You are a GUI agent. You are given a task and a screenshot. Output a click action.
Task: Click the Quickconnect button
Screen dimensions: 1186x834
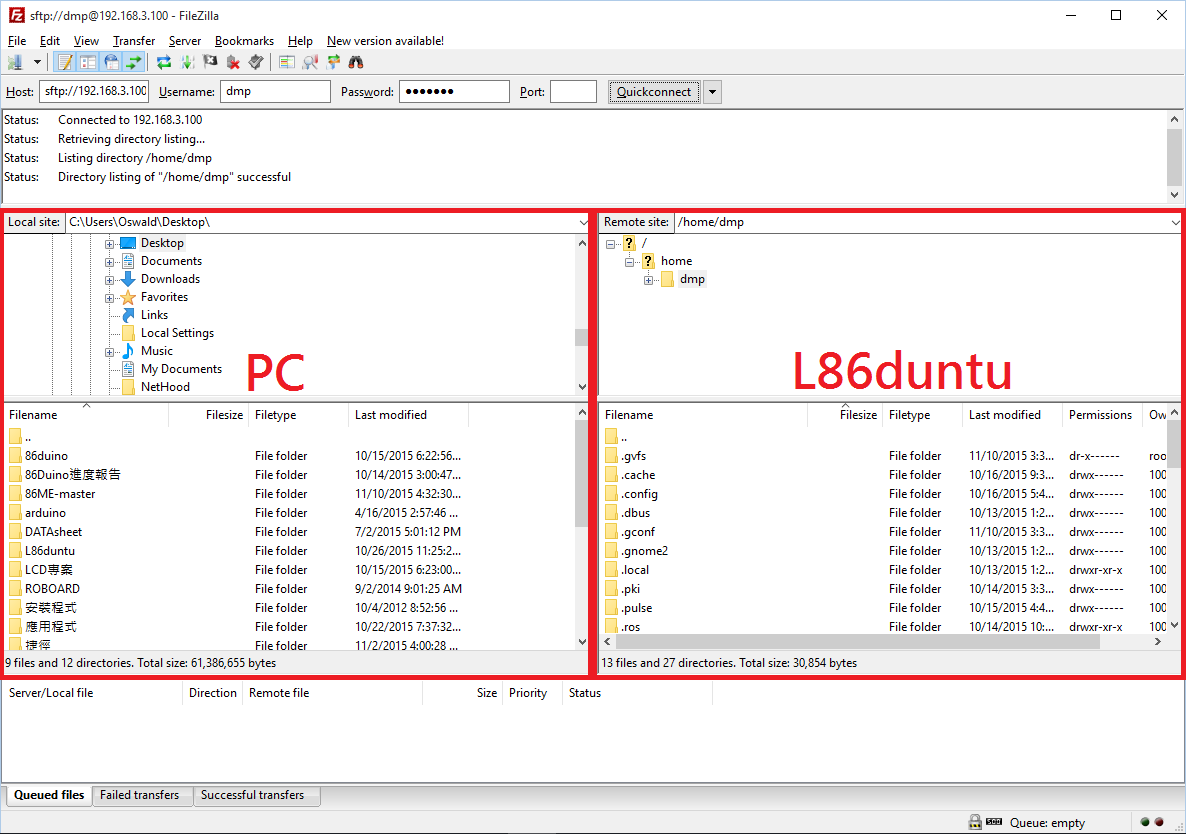(x=654, y=92)
